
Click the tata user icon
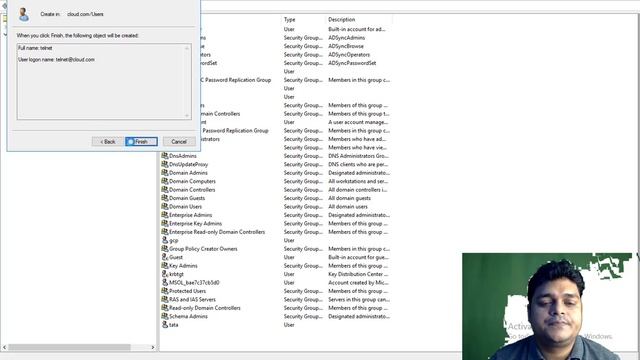[165, 324]
